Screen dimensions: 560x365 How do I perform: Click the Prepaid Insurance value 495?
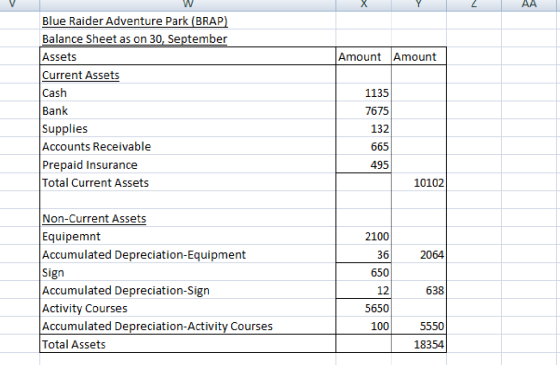point(364,164)
